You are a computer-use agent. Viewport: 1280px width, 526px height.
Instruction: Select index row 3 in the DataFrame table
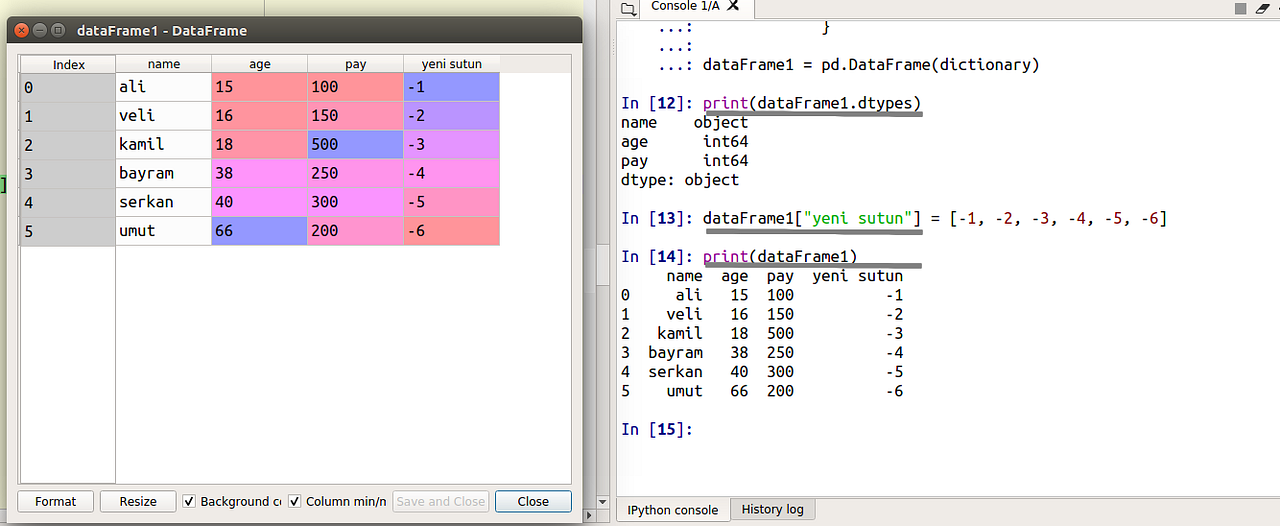[x=68, y=173]
